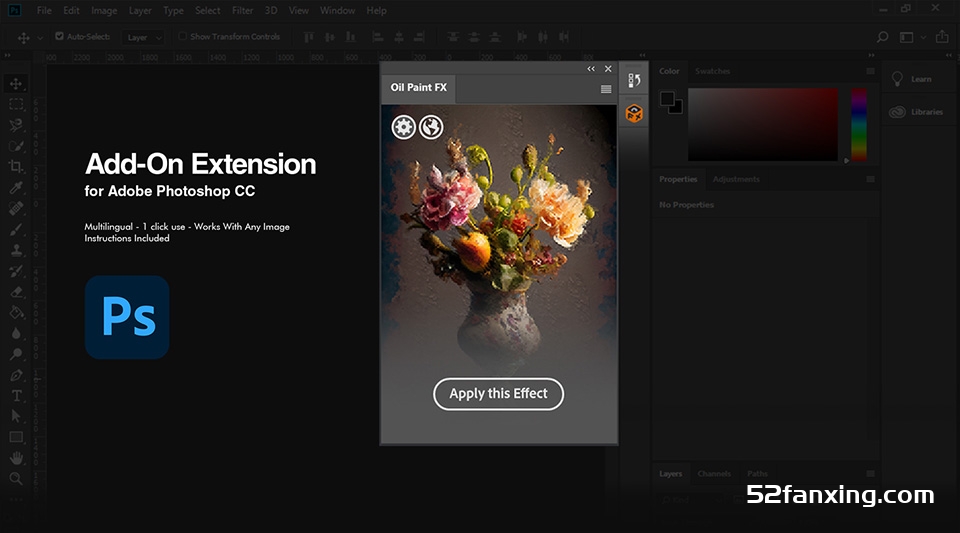960x533 pixels.
Task: Open the Auto-Select Layer dropdown
Action: pyautogui.click(x=143, y=37)
